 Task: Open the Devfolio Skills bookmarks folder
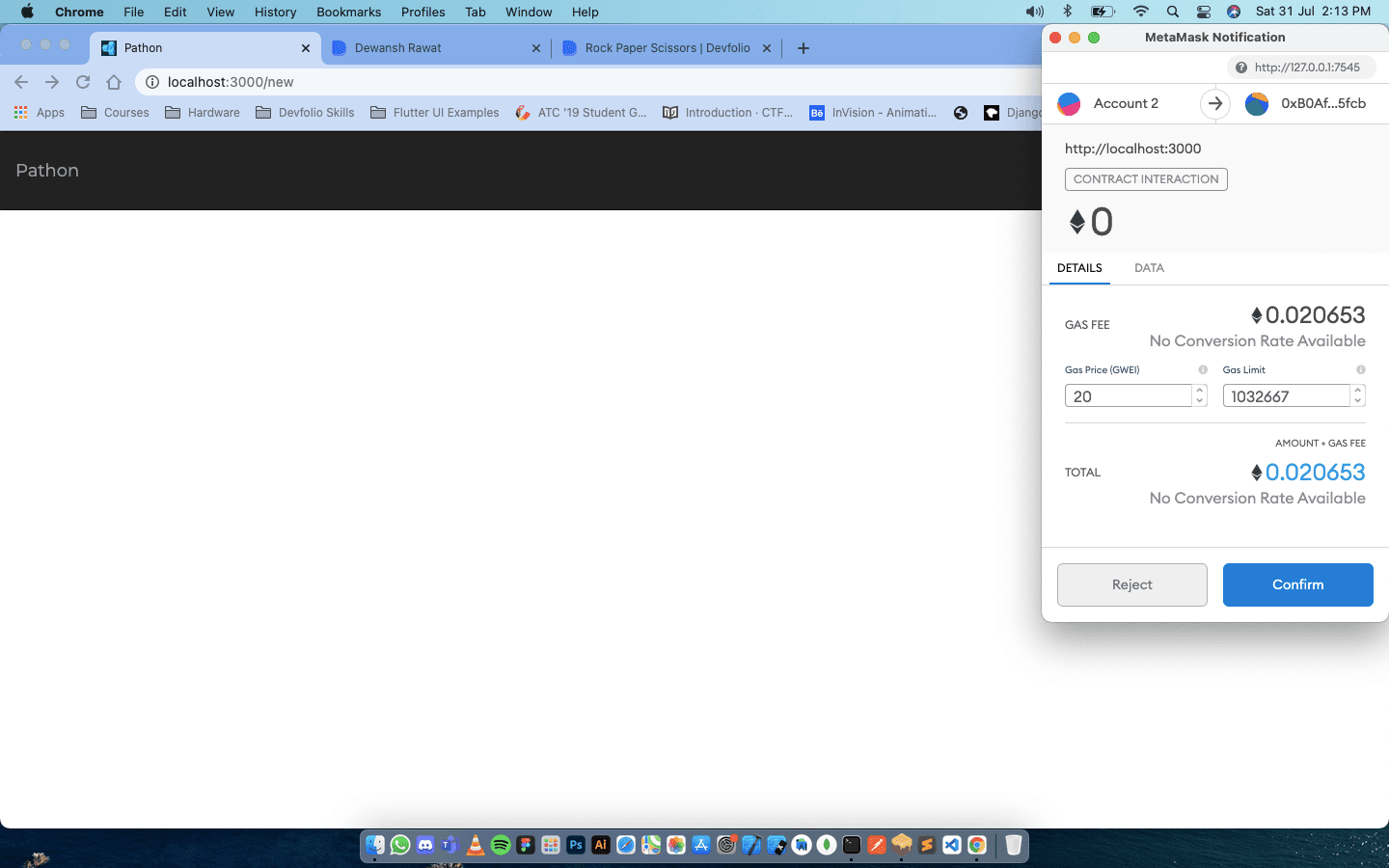pyautogui.click(x=305, y=113)
